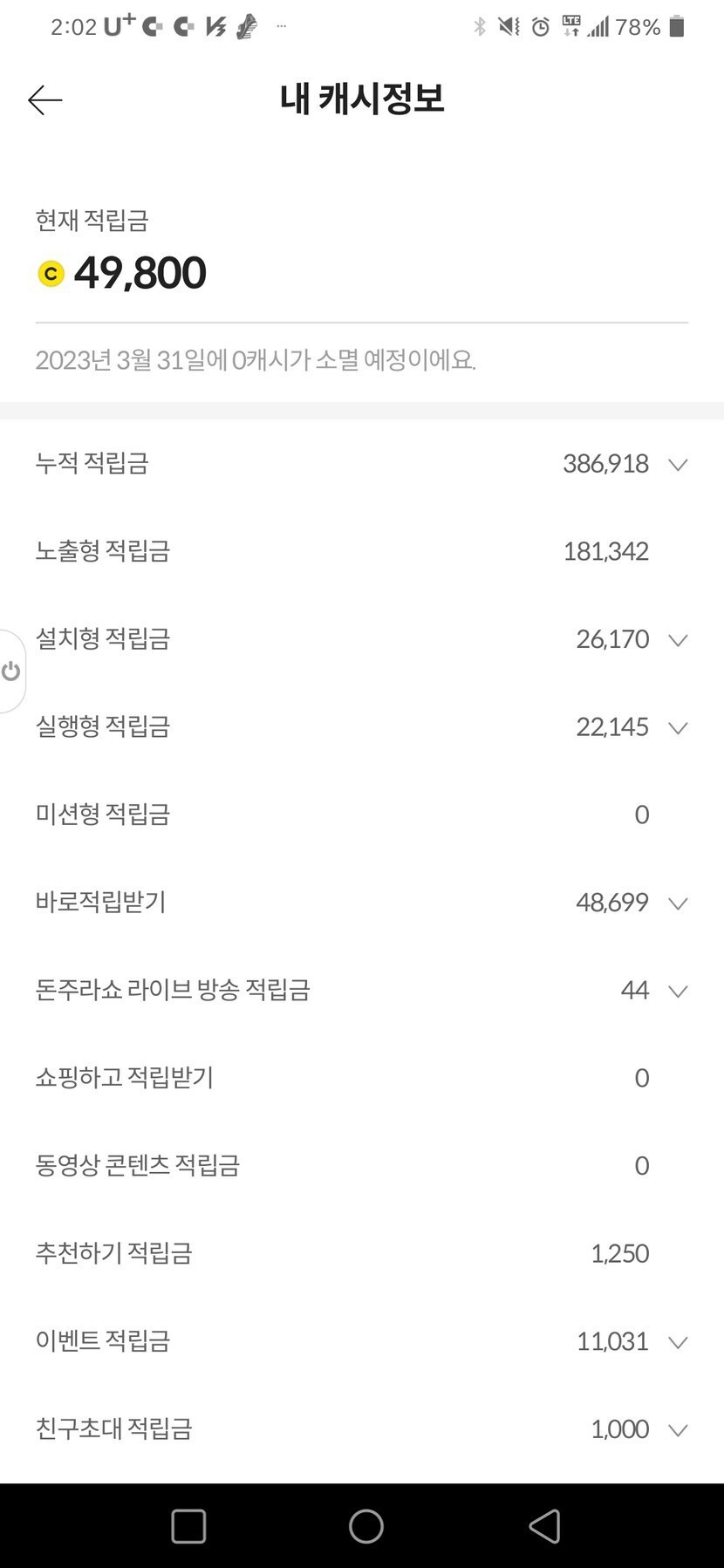Tap the 쇼핑하고 적립받기 label
724x1568 pixels.
125,1078
